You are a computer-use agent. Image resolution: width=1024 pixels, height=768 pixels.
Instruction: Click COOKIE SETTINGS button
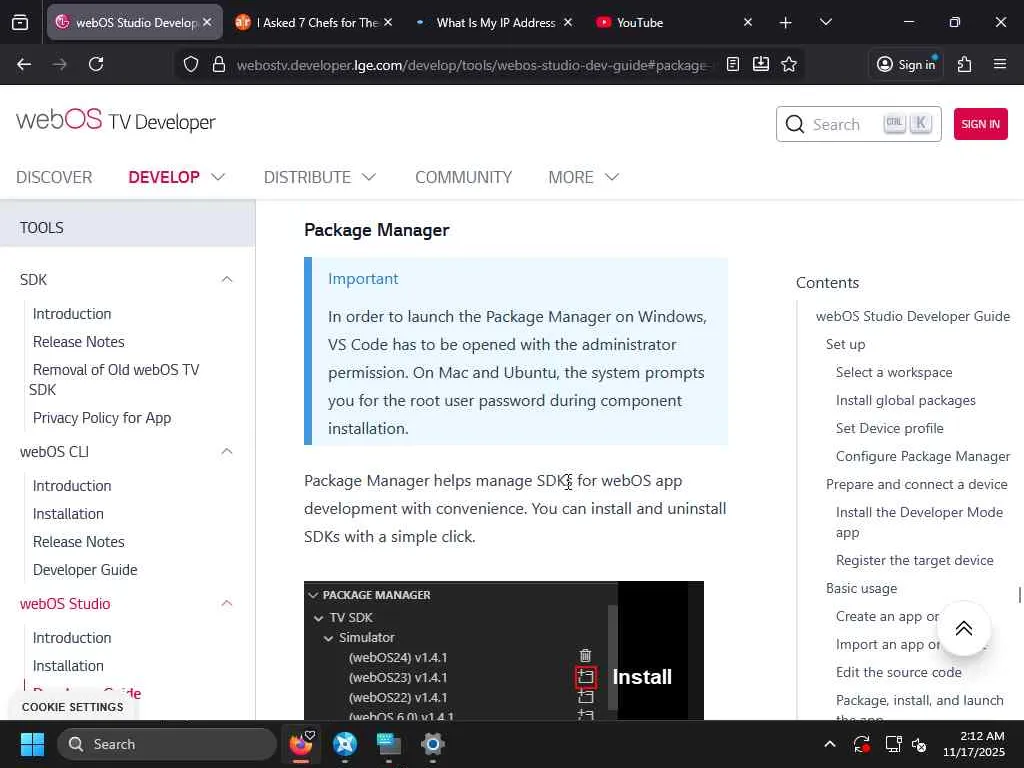[x=72, y=707]
